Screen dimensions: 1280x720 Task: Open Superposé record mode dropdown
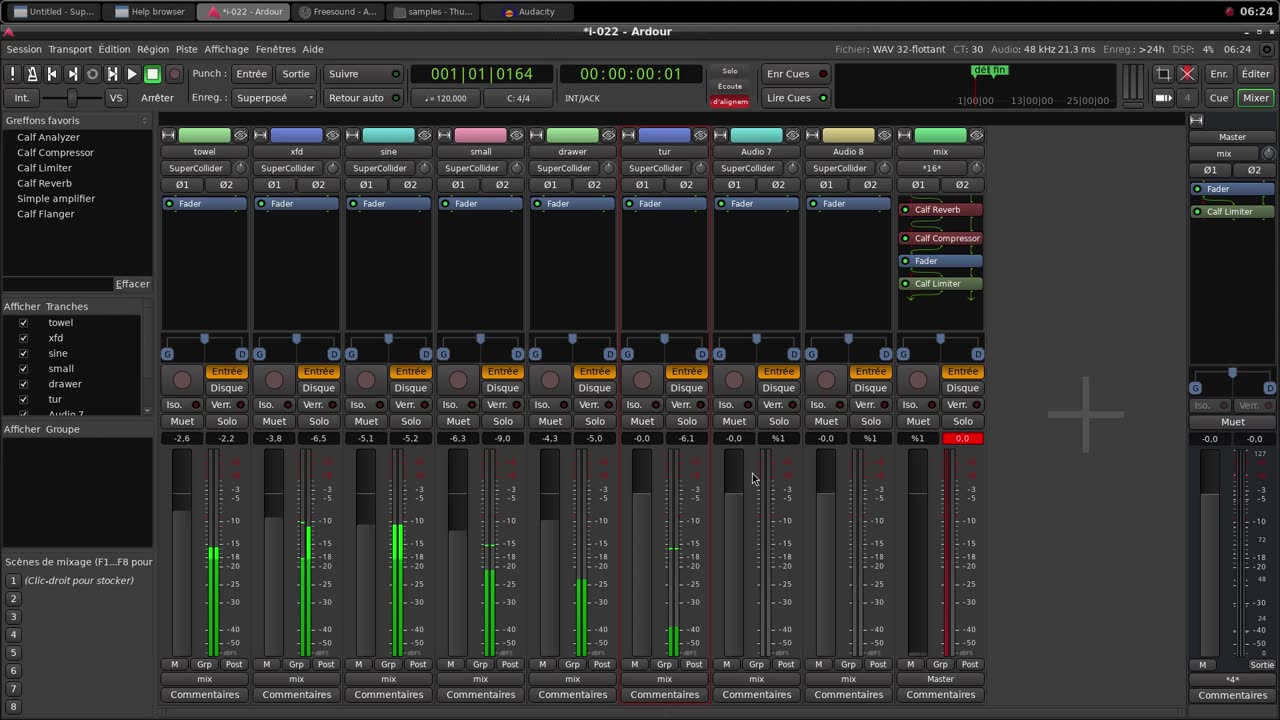tap(274, 98)
